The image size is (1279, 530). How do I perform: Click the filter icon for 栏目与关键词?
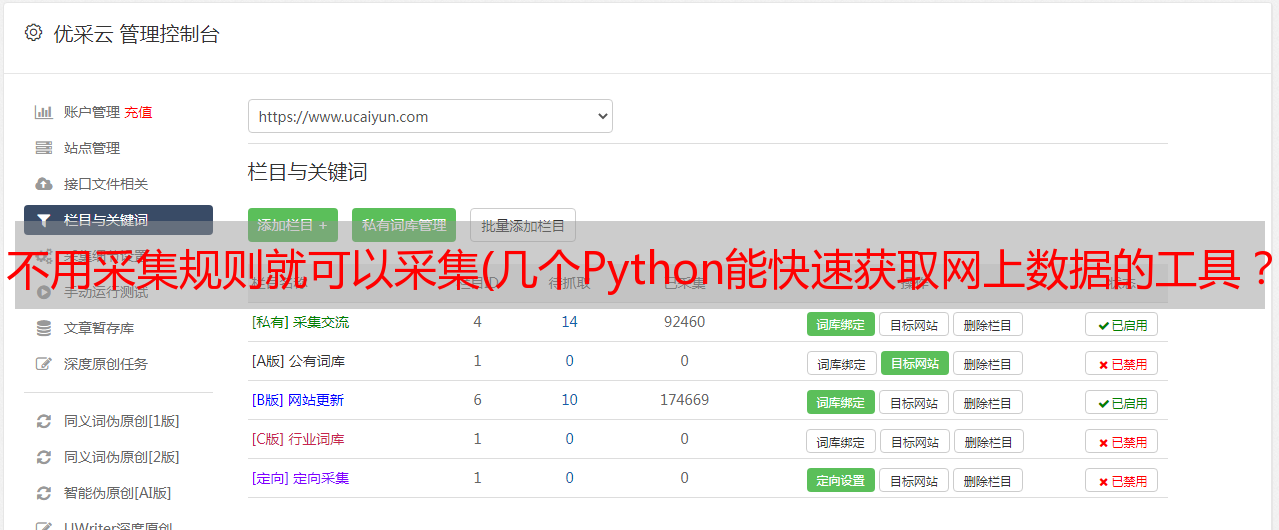pyautogui.click(x=44, y=220)
